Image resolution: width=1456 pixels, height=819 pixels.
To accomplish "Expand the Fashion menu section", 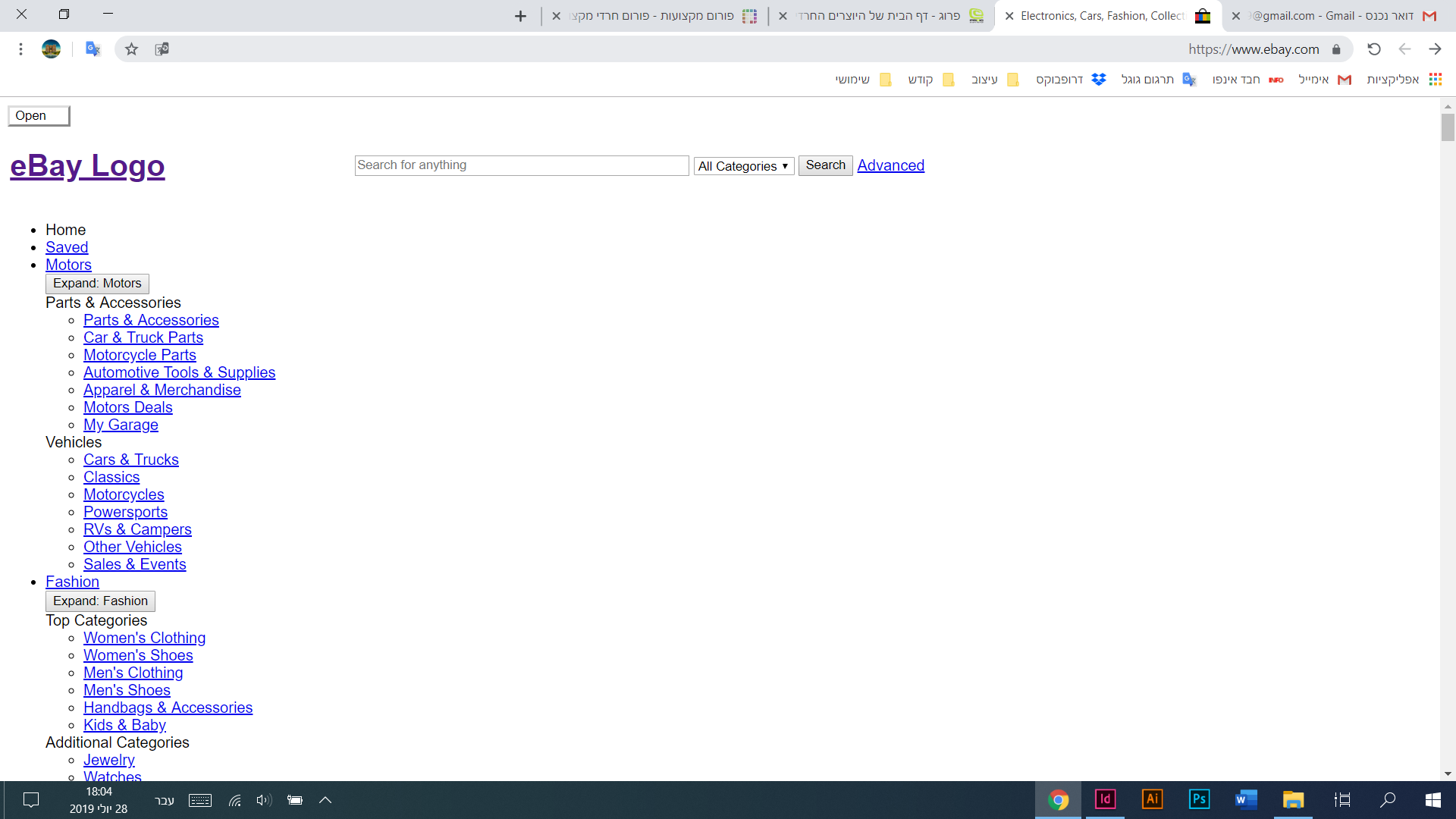I will (x=100, y=601).
